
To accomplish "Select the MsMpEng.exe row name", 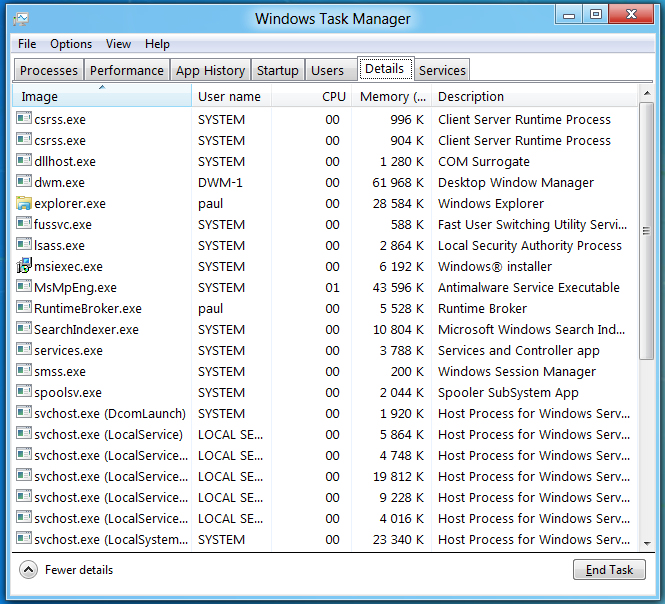I will (75, 288).
